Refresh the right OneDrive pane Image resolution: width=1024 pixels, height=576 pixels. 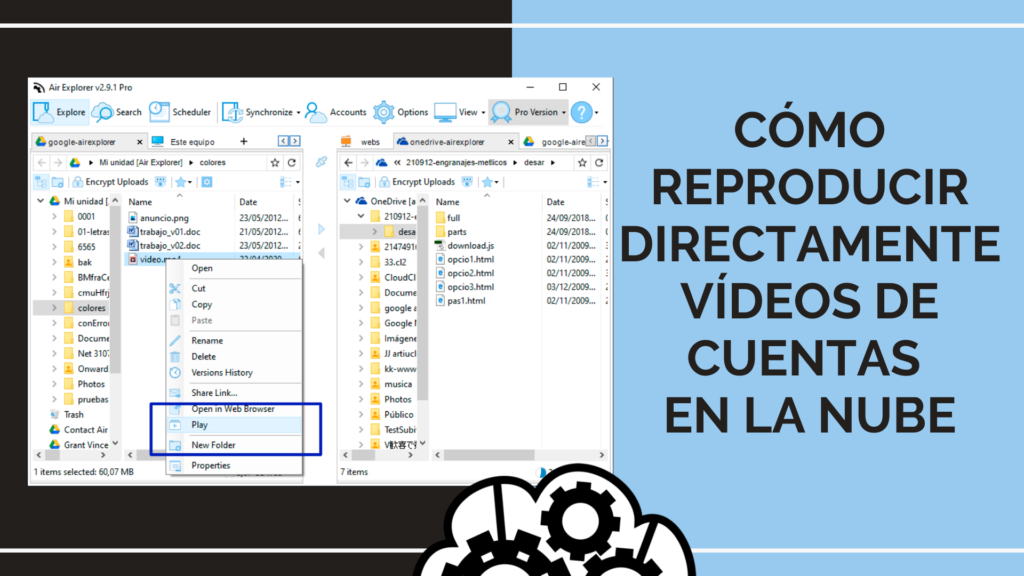[x=599, y=163]
